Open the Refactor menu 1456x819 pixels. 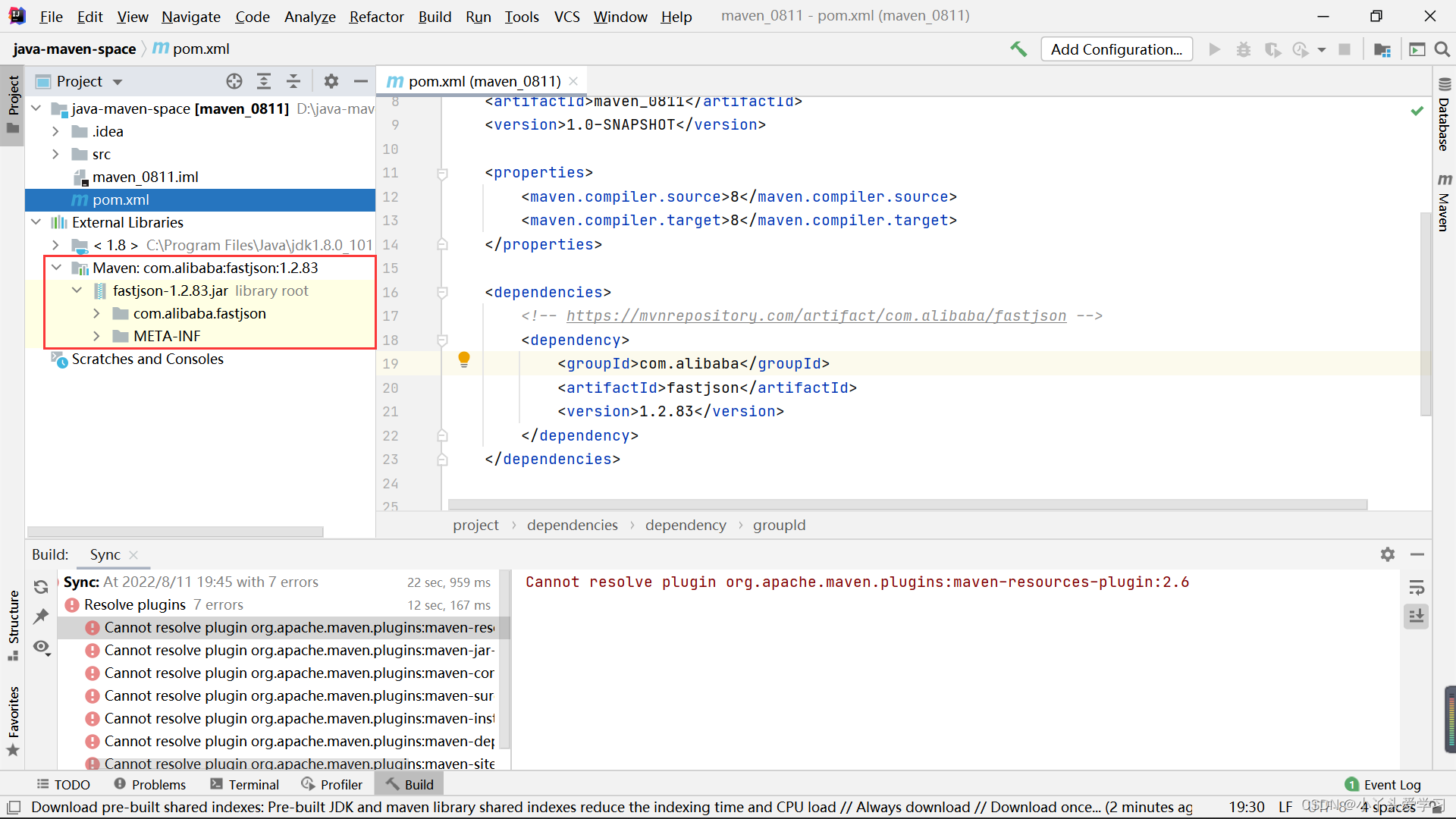[x=376, y=16]
